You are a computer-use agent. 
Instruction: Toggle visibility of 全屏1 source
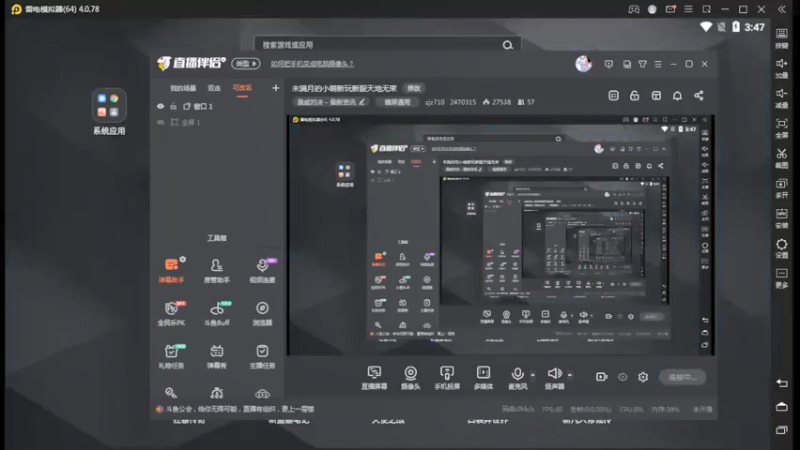[x=161, y=122]
